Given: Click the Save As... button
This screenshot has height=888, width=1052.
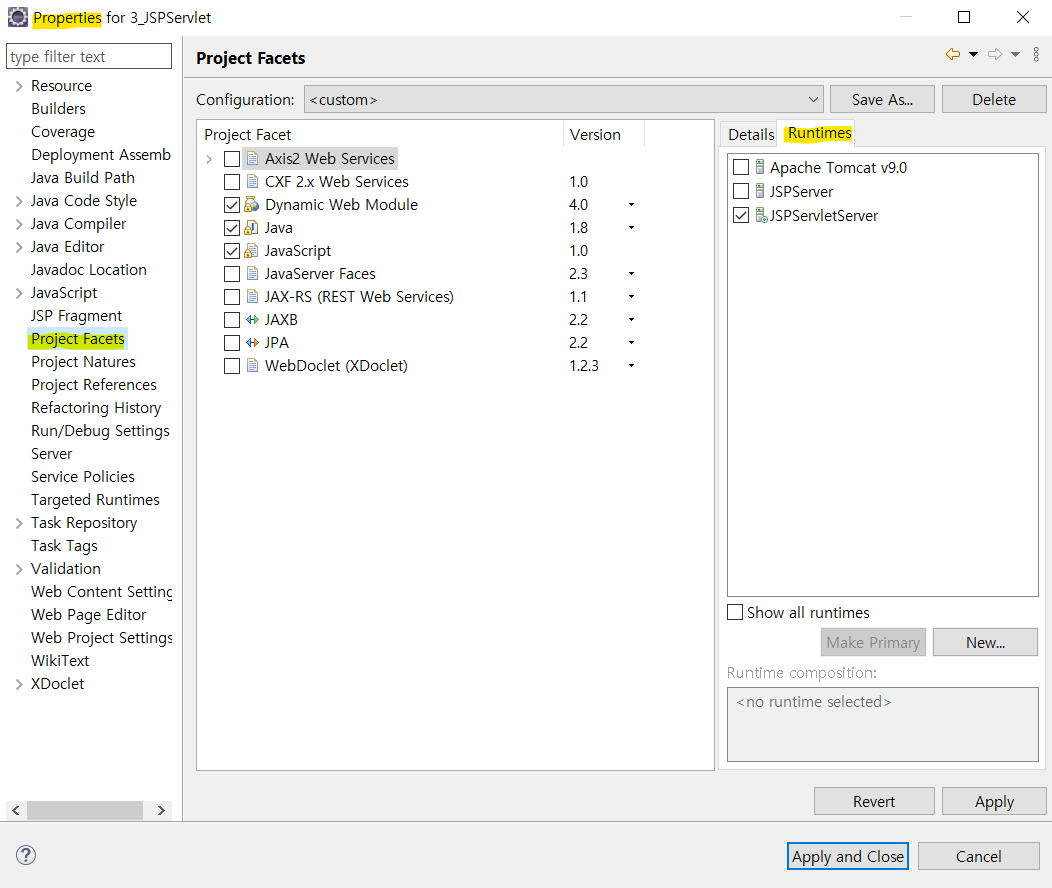Looking at the screenshot, I should [x=882, y=99].
